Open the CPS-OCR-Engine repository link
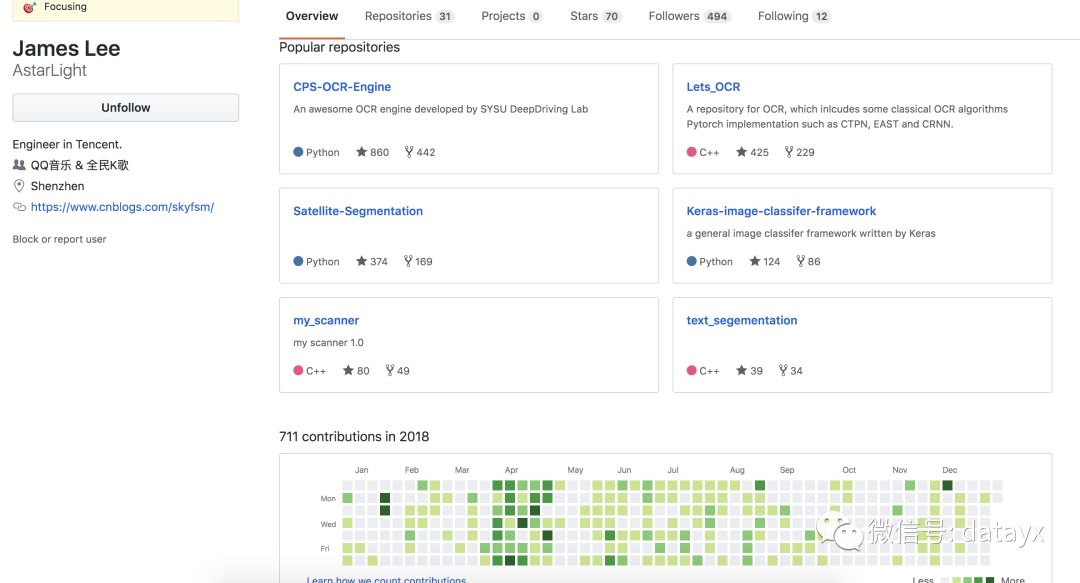Image resolution: width=1080 pixels, height=583 pixels. click(x=342, y=87)
